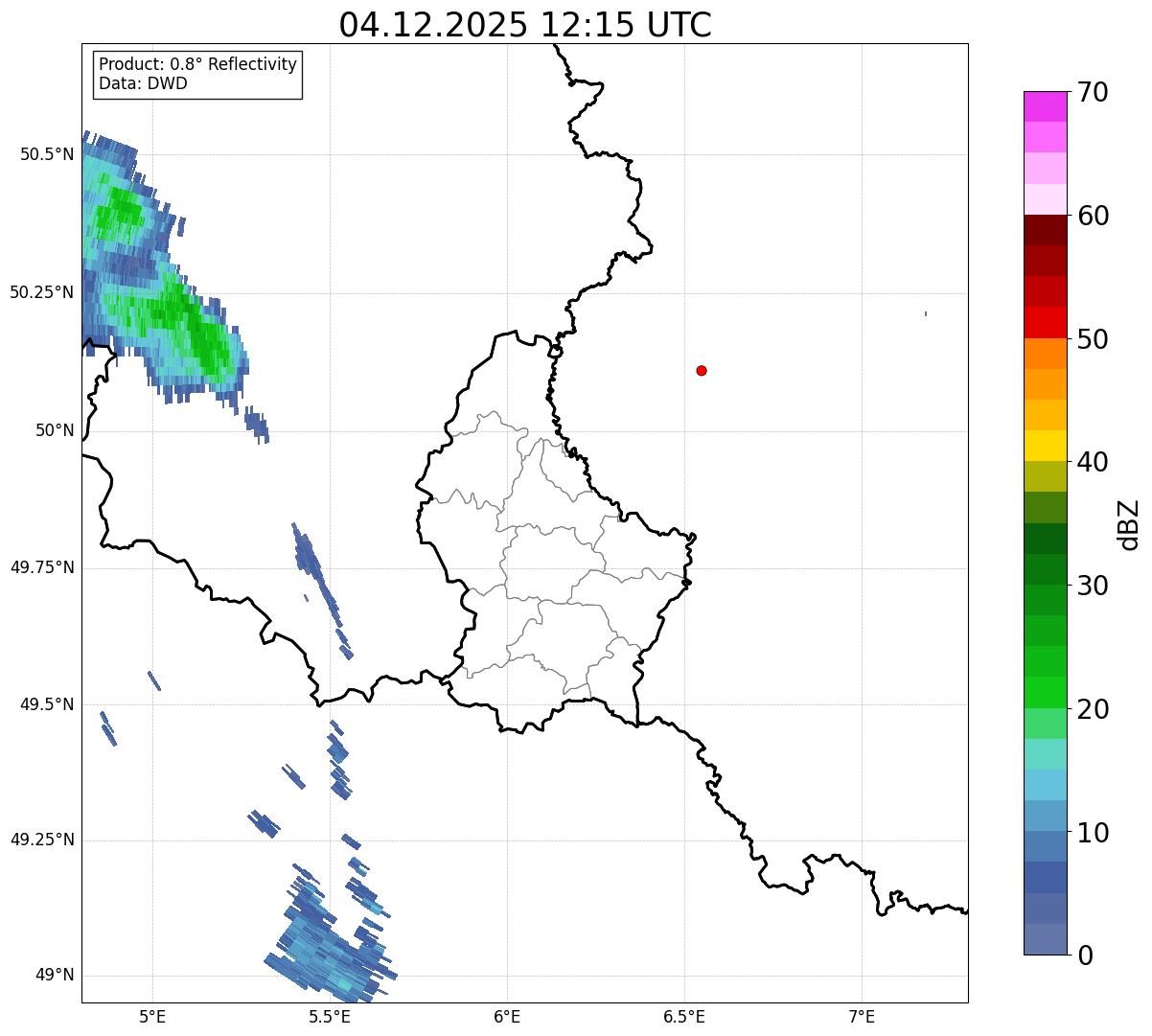Click the 50.25°N latitude label
Image resolution: width=1152 pixels, height=1036 pixels.
(x=42, y=292)
